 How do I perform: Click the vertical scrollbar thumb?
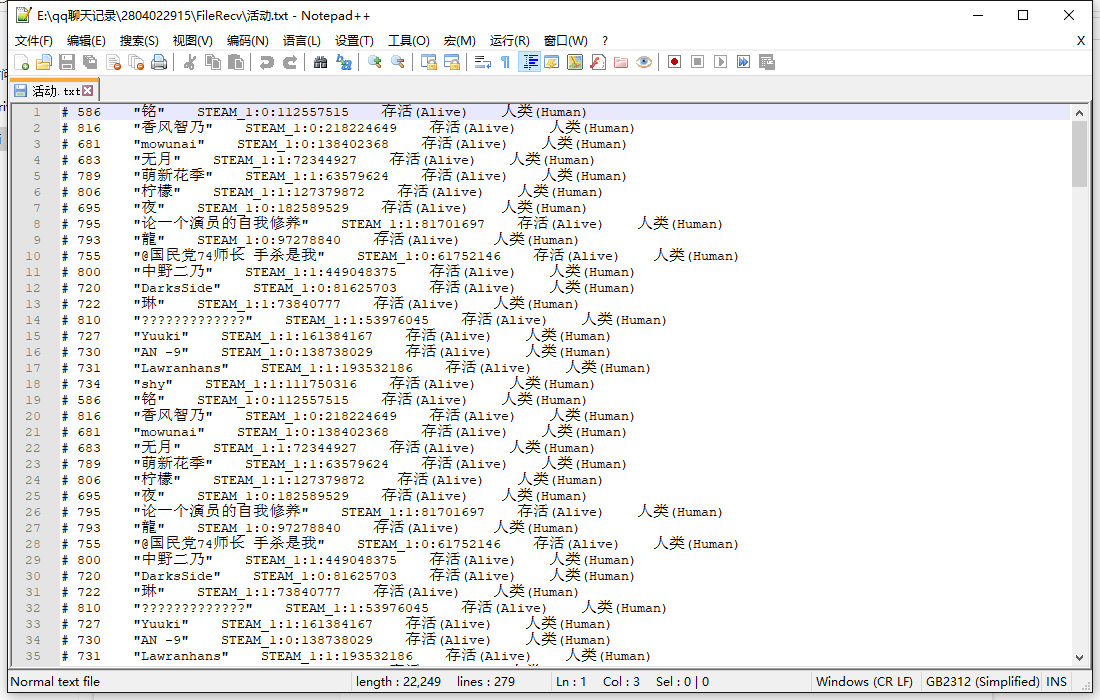1079,154
